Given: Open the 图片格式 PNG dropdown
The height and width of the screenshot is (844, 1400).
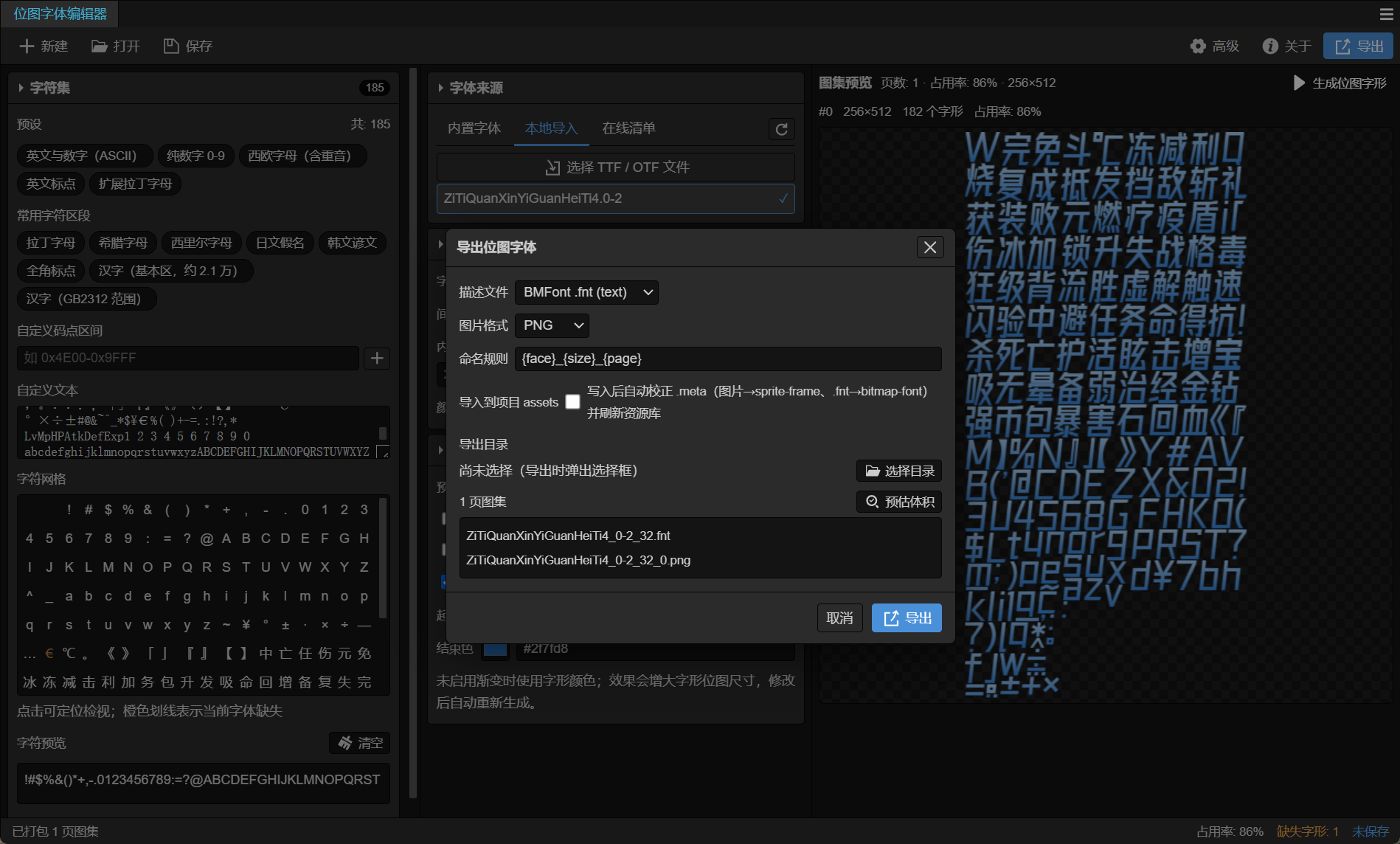Looking at the screenshot, I should 552,325.
